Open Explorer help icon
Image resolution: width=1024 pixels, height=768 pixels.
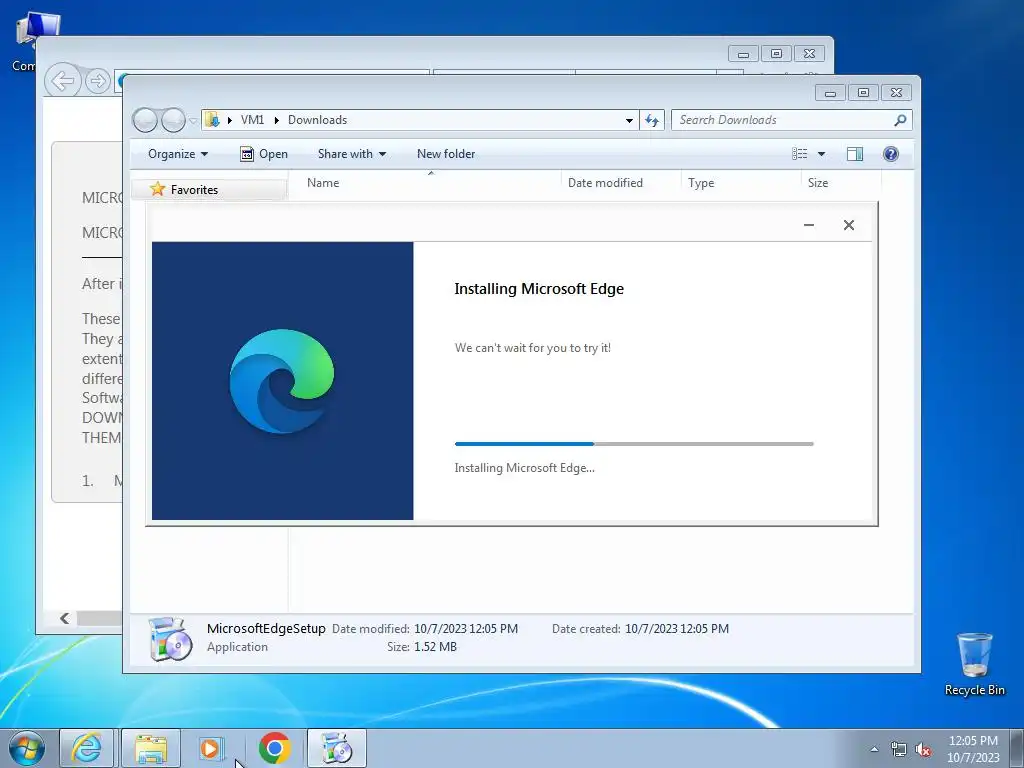pyautogui.click(x=890, y=154)
